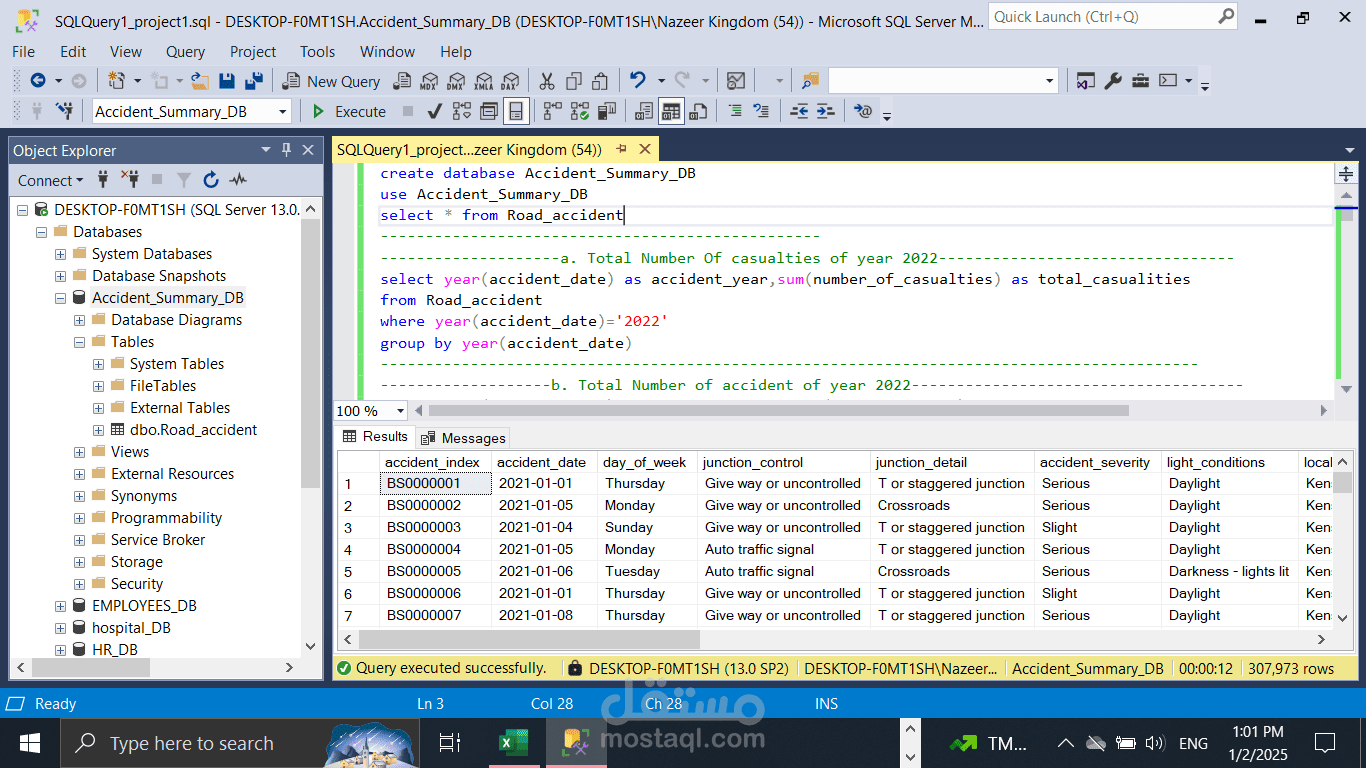Save the current query with the single-disk icon

(x=227, y=81)
